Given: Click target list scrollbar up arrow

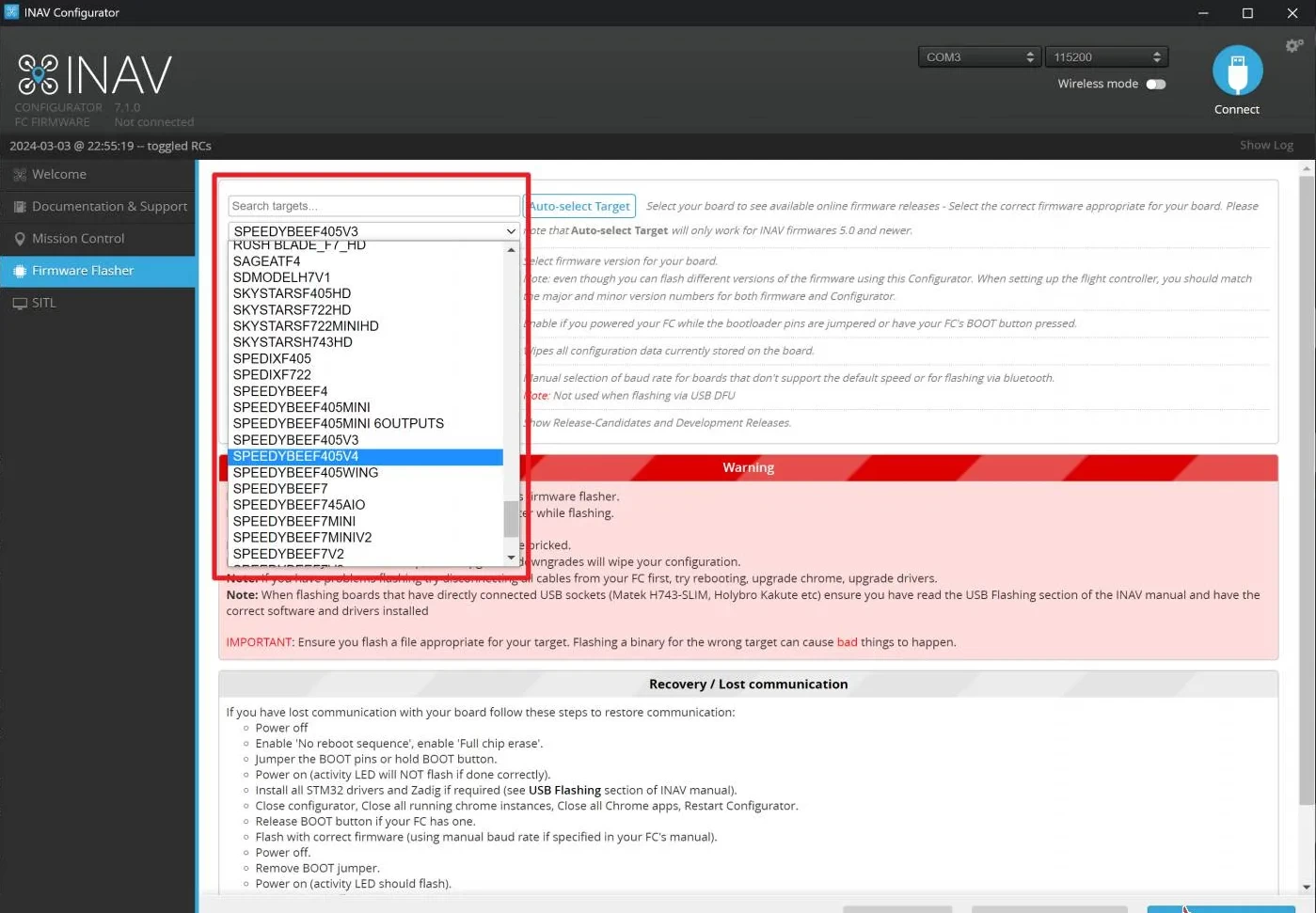Looking at the screenshot, I should click(x=511, y=250).
